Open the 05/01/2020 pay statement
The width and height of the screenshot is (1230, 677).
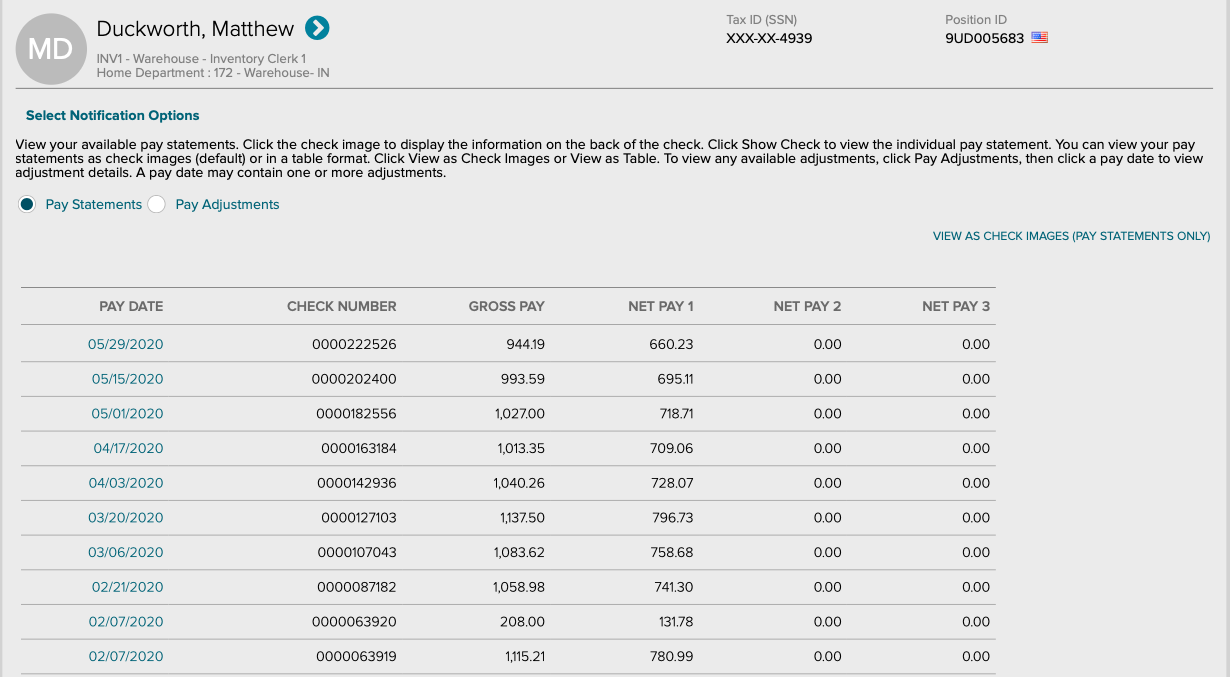127,414
